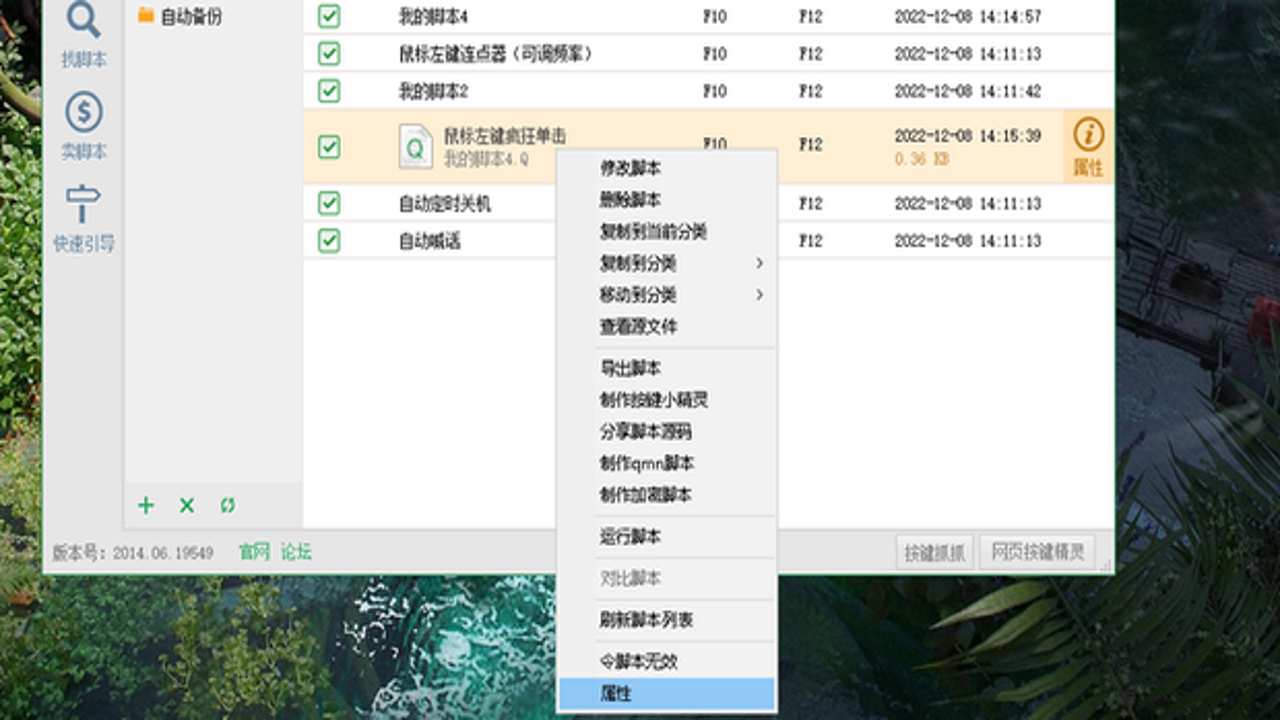
Task: Click the 按键抓抓 button
Action: click(x=935, y=552)
